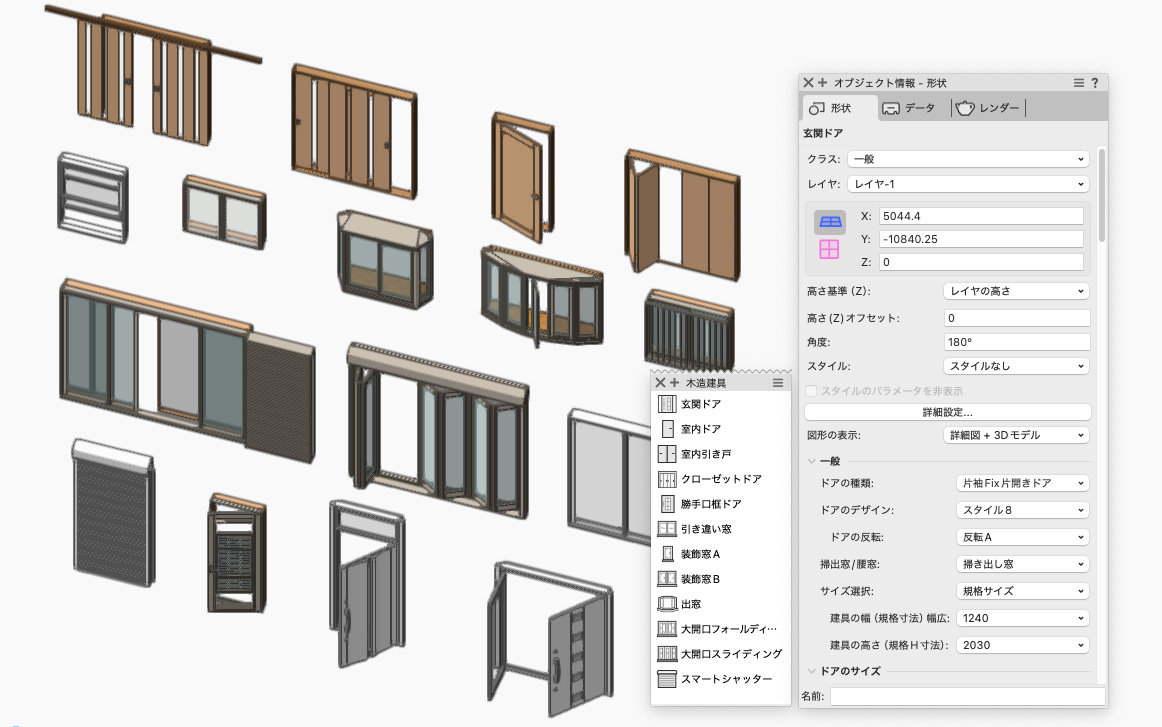
Task: Close the オブジェクト情報 palette
Action: [x=809, y=82]
